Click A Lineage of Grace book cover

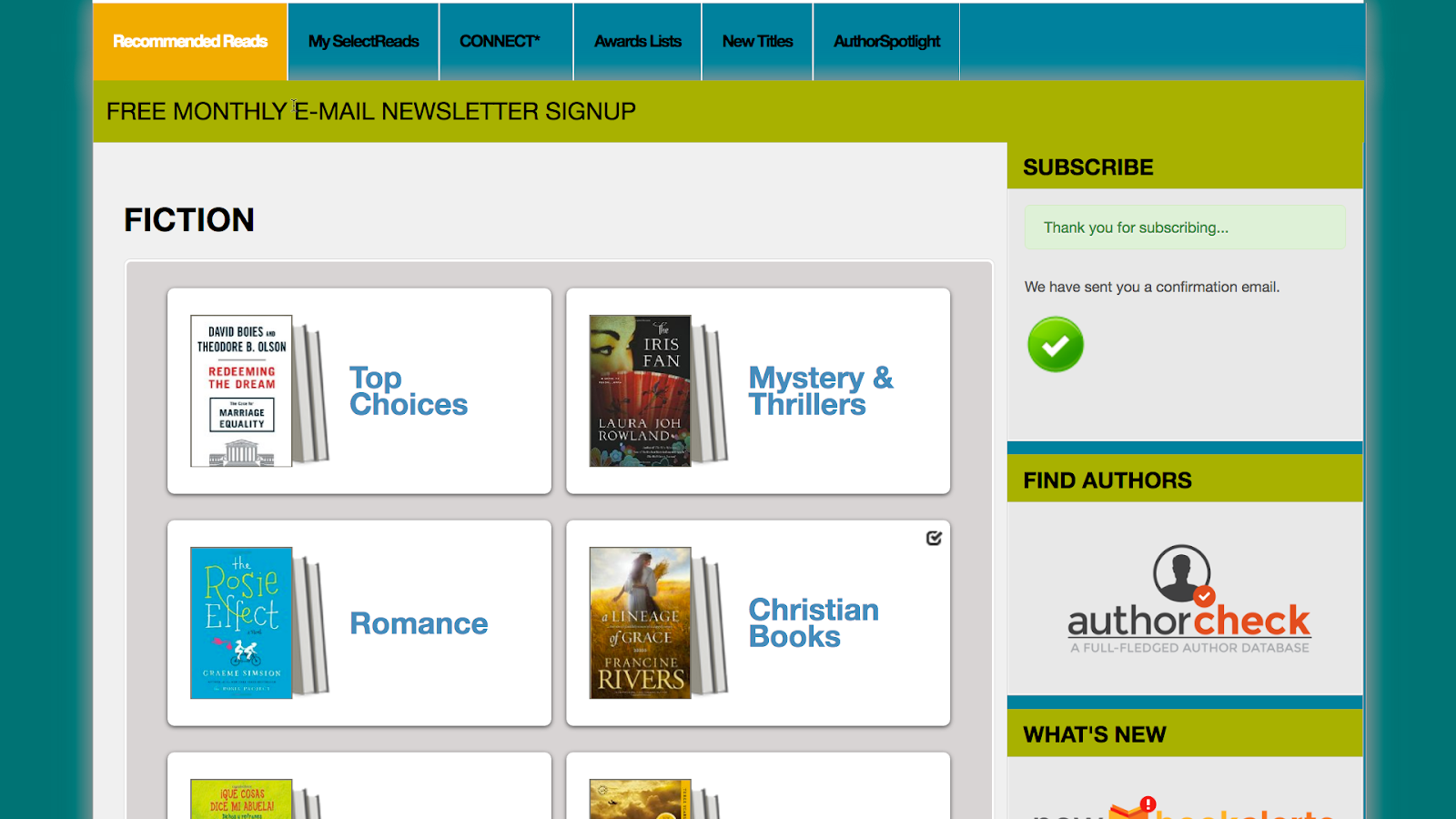640,623
